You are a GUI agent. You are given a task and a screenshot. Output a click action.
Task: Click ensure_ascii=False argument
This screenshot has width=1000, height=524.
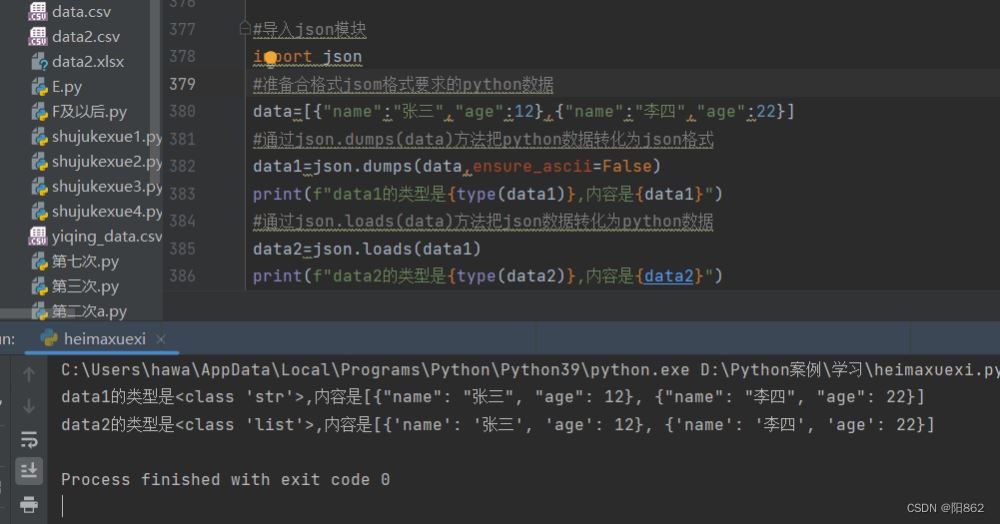562,166
